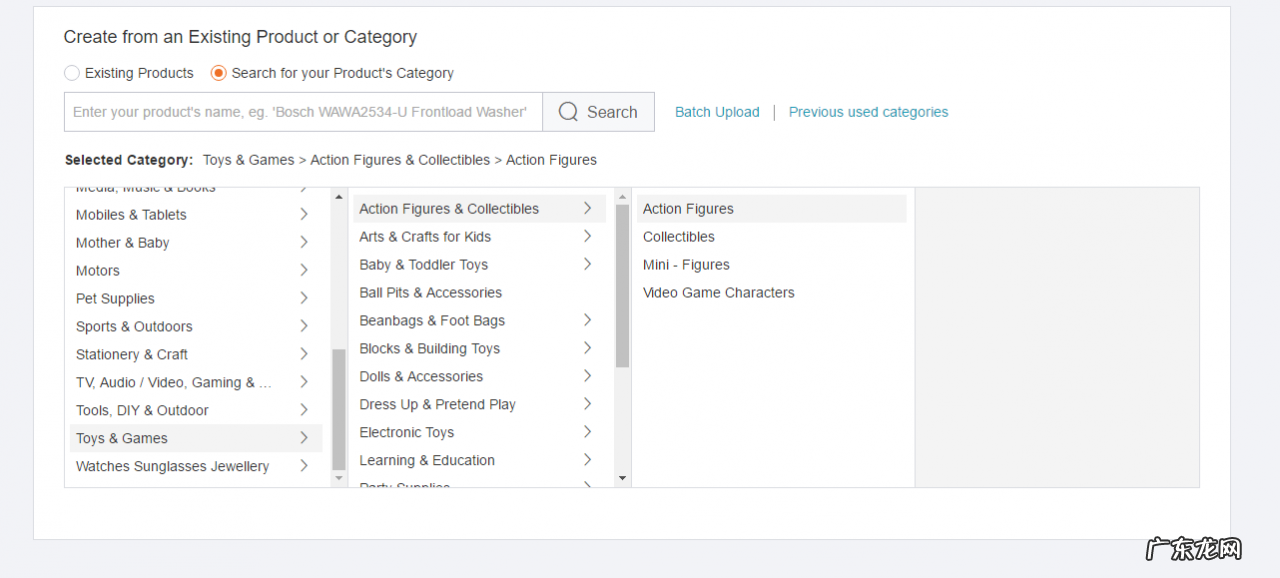Image resolution: width=1280 pixels, height=578 pixels.
Task: Choose Ball Pits & Accessories subcategory
Action: 430,293
